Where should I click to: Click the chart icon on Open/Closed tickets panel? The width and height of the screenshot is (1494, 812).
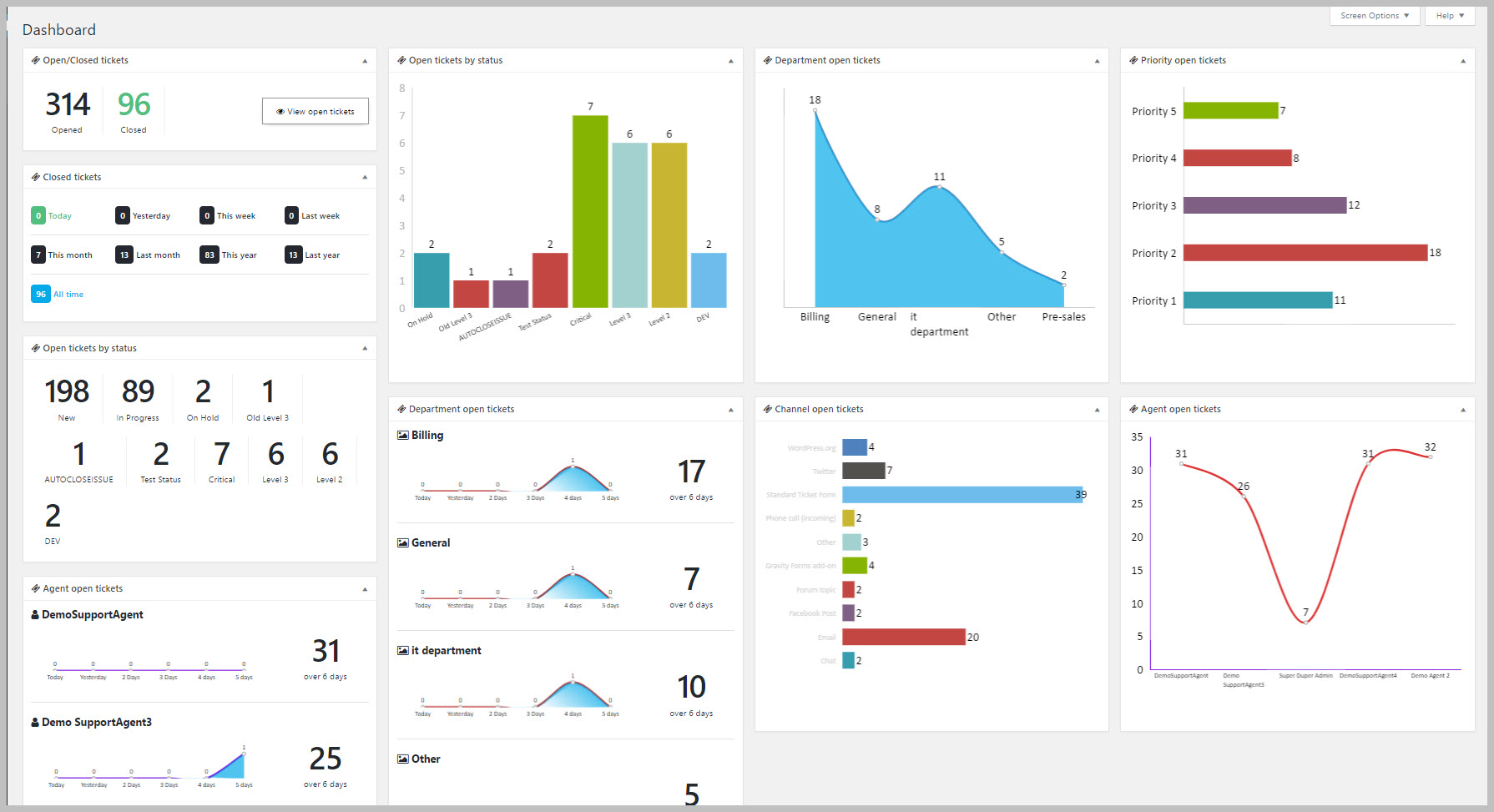click(34, 60)
